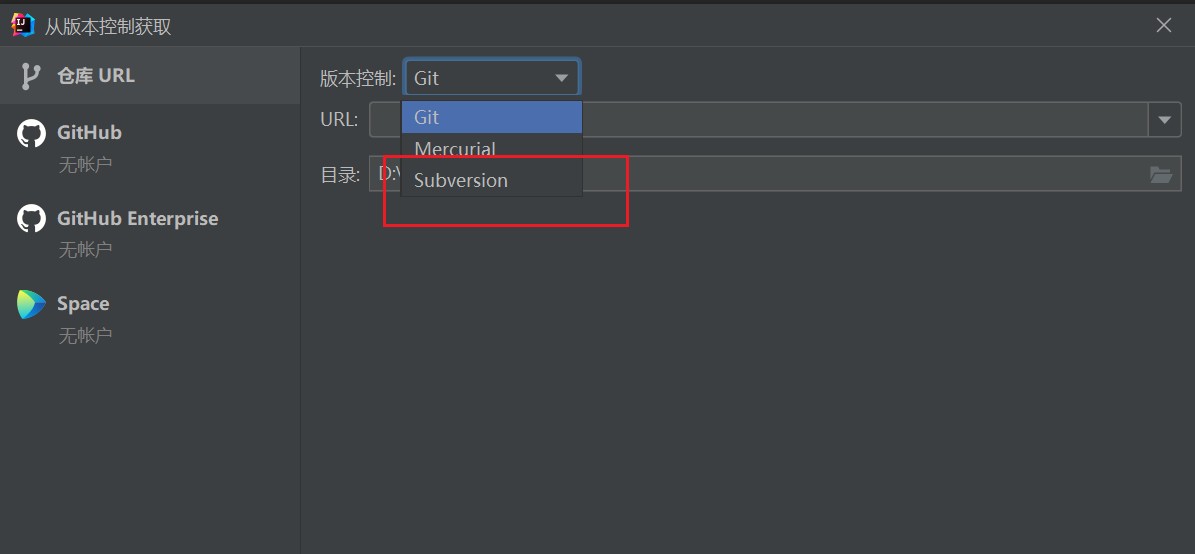Click the JetBrains Space logo icon

click(x=31, y=304)
